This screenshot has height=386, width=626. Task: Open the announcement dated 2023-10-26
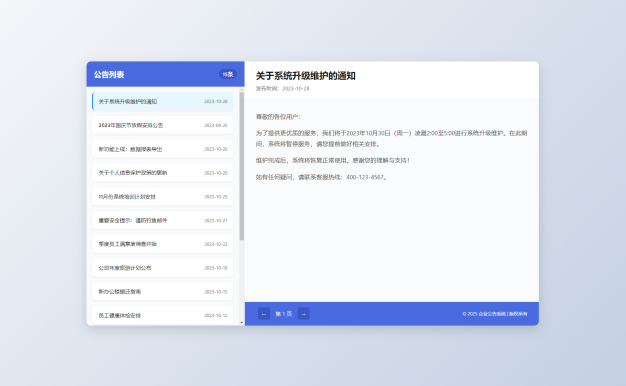[162, 149]
